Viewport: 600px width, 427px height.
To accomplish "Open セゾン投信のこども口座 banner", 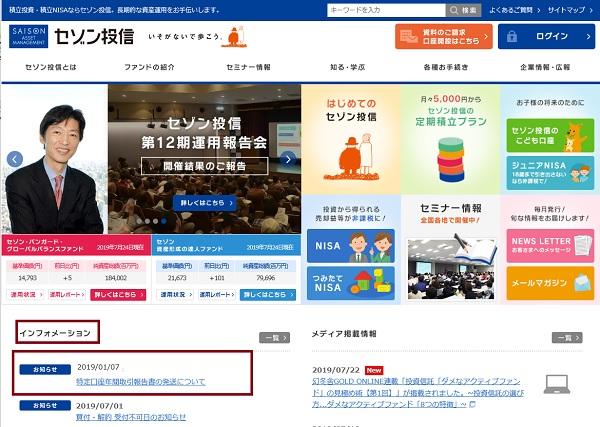I will coord(550,135).
